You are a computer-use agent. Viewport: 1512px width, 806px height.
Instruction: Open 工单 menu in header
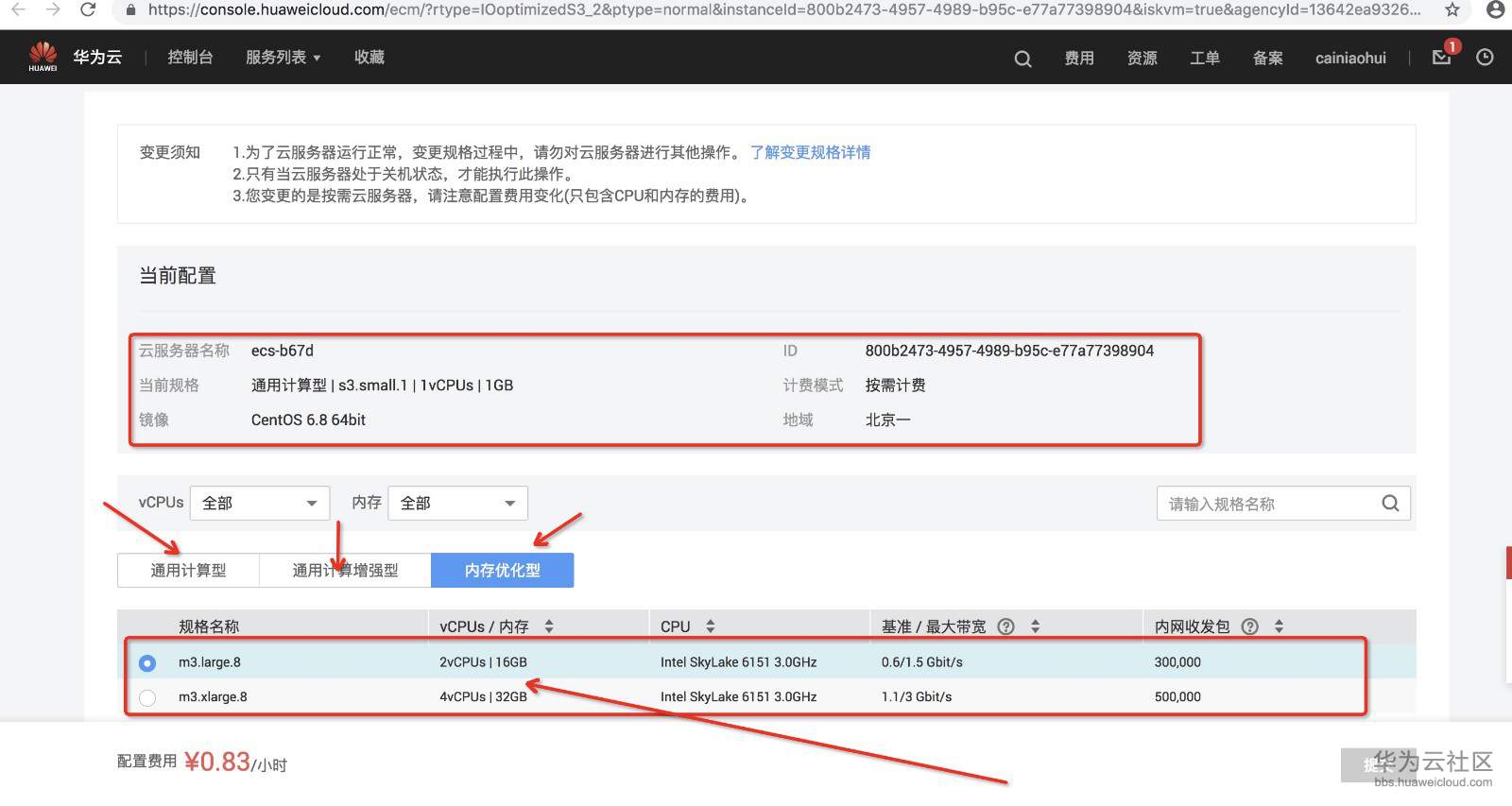(x=1205, y=59)
